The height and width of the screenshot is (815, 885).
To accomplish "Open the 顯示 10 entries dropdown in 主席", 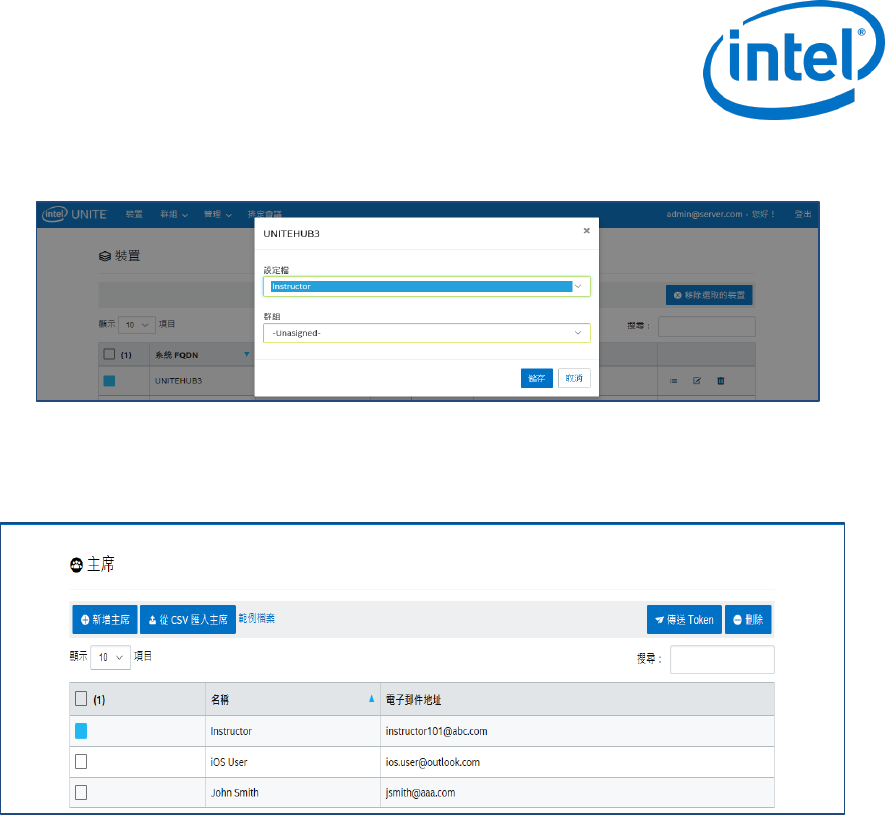I will coord(110,657).
